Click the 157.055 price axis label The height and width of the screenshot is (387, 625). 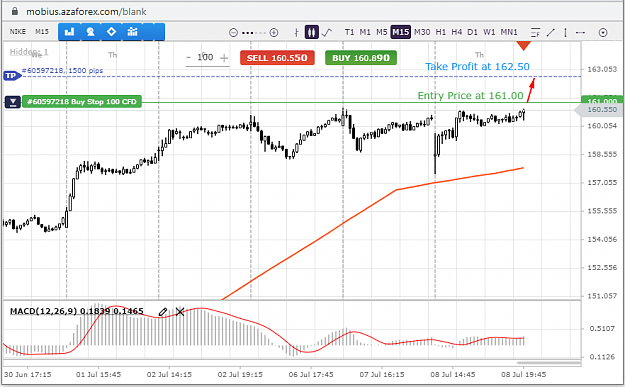[x=602, y=183]
